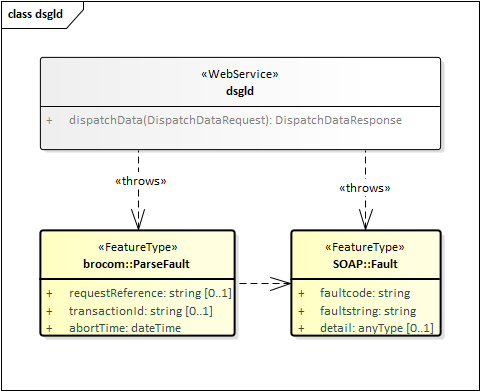This screenshot has width=480, height=391.
Task: Click the FeatureType stereotype on ParseFault
Action: tap(138, 247)
